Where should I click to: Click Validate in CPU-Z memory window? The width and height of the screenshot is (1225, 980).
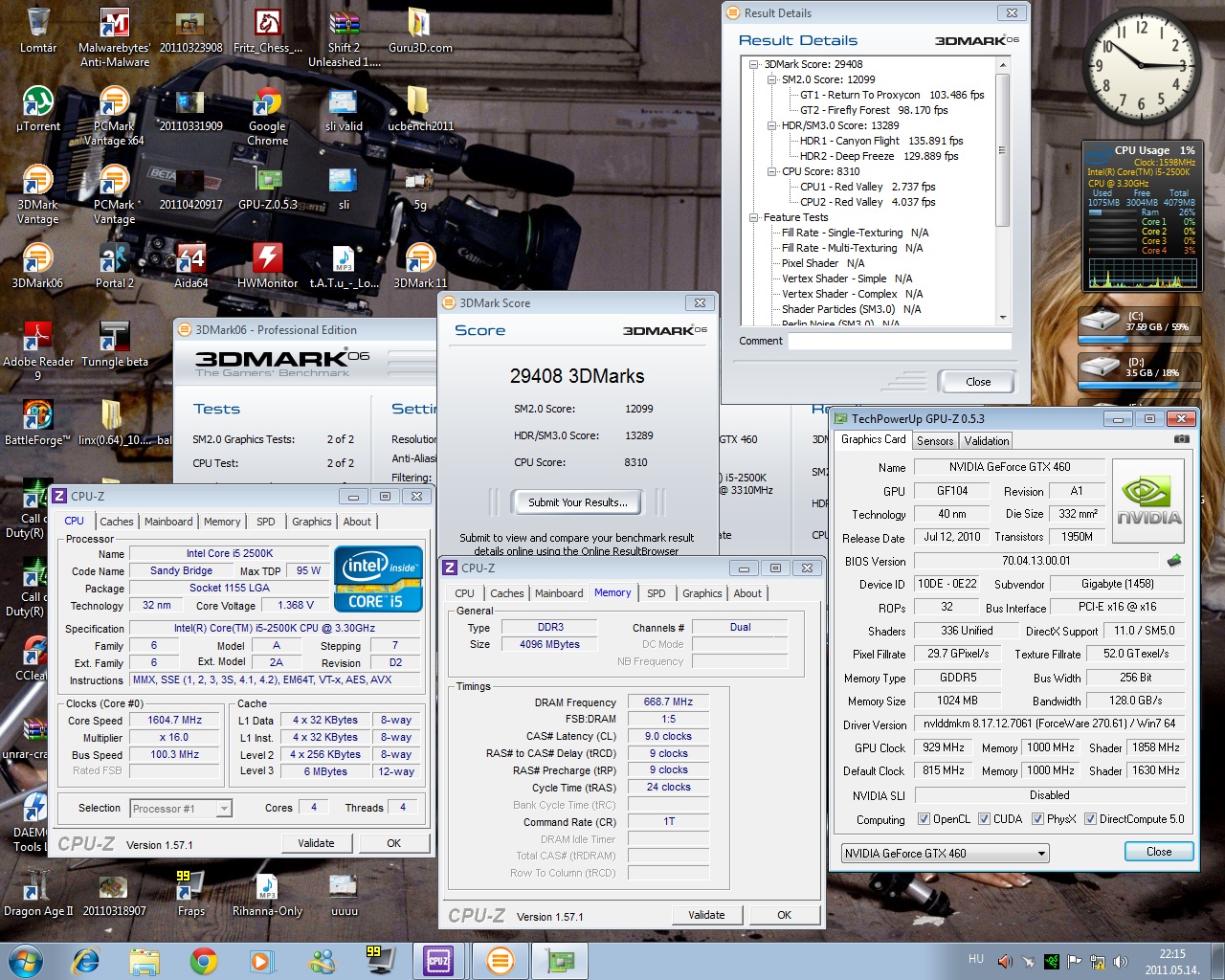706,915
